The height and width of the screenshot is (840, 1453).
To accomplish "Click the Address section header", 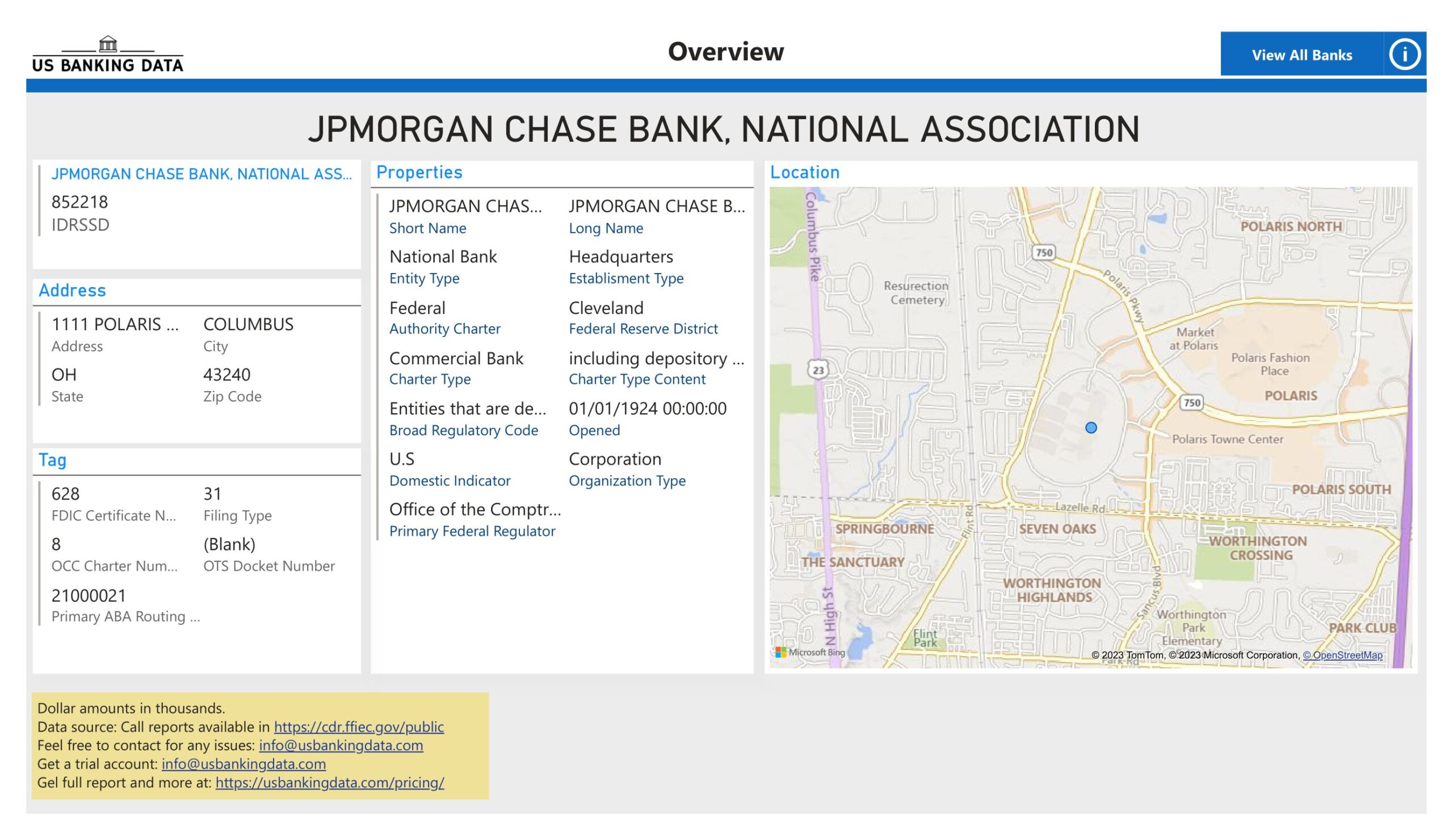I will coord(72,290).
